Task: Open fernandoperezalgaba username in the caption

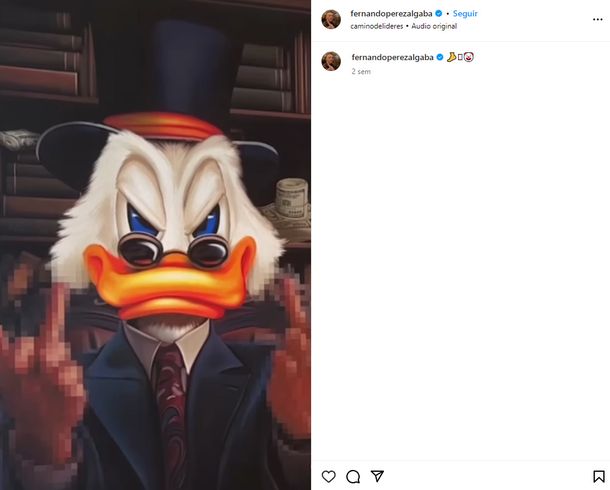Action: coord(391,57)
